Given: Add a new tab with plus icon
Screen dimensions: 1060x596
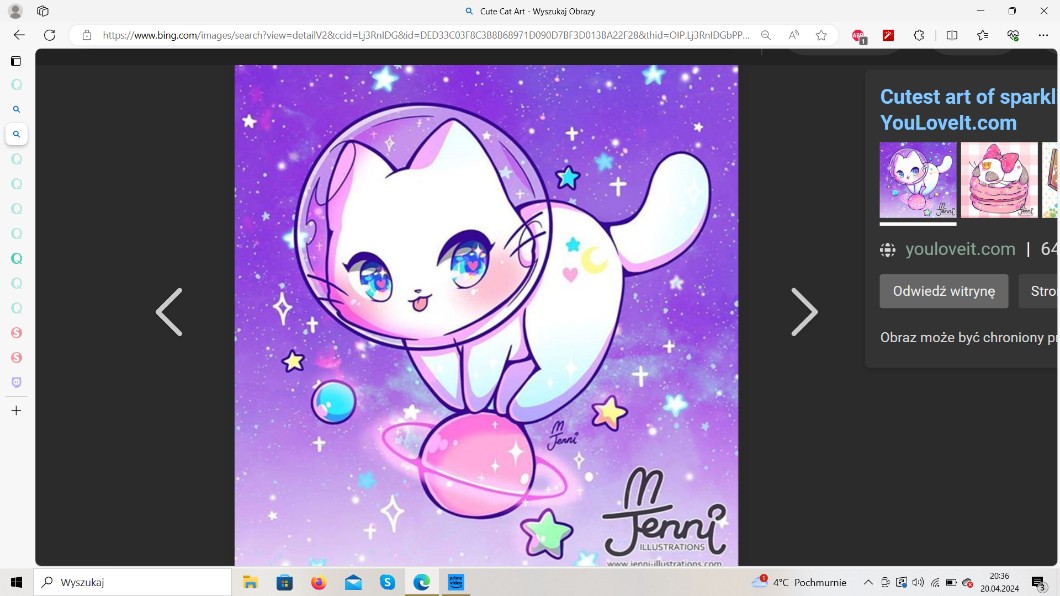Looking at the screenshot, I should pyautogui.click(x=16, y=410).
